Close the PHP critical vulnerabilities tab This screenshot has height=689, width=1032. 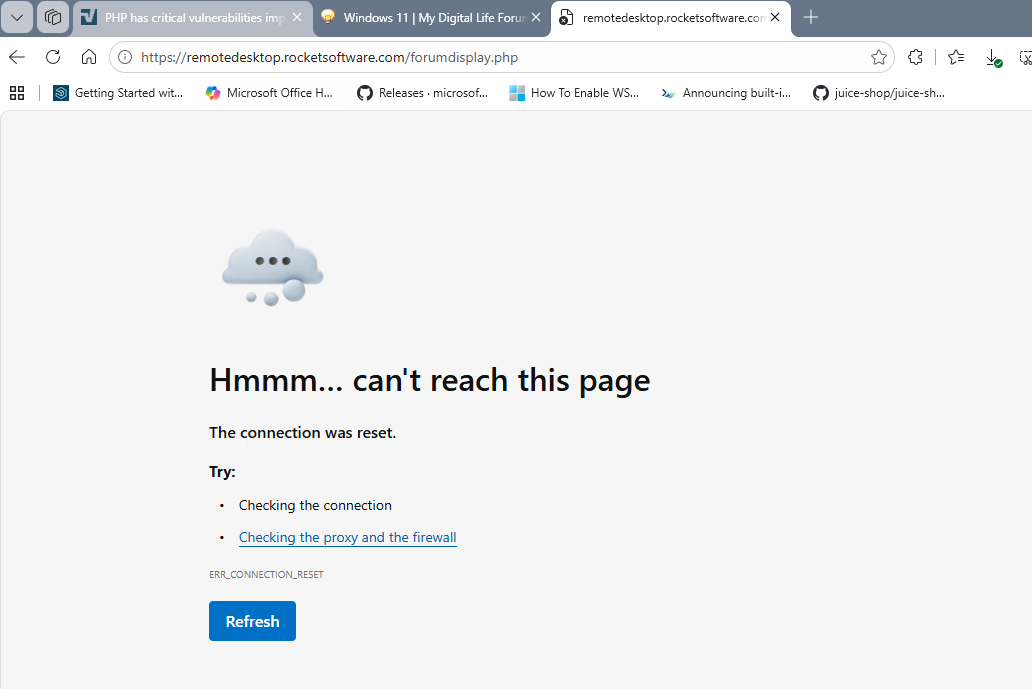(297, 18)
